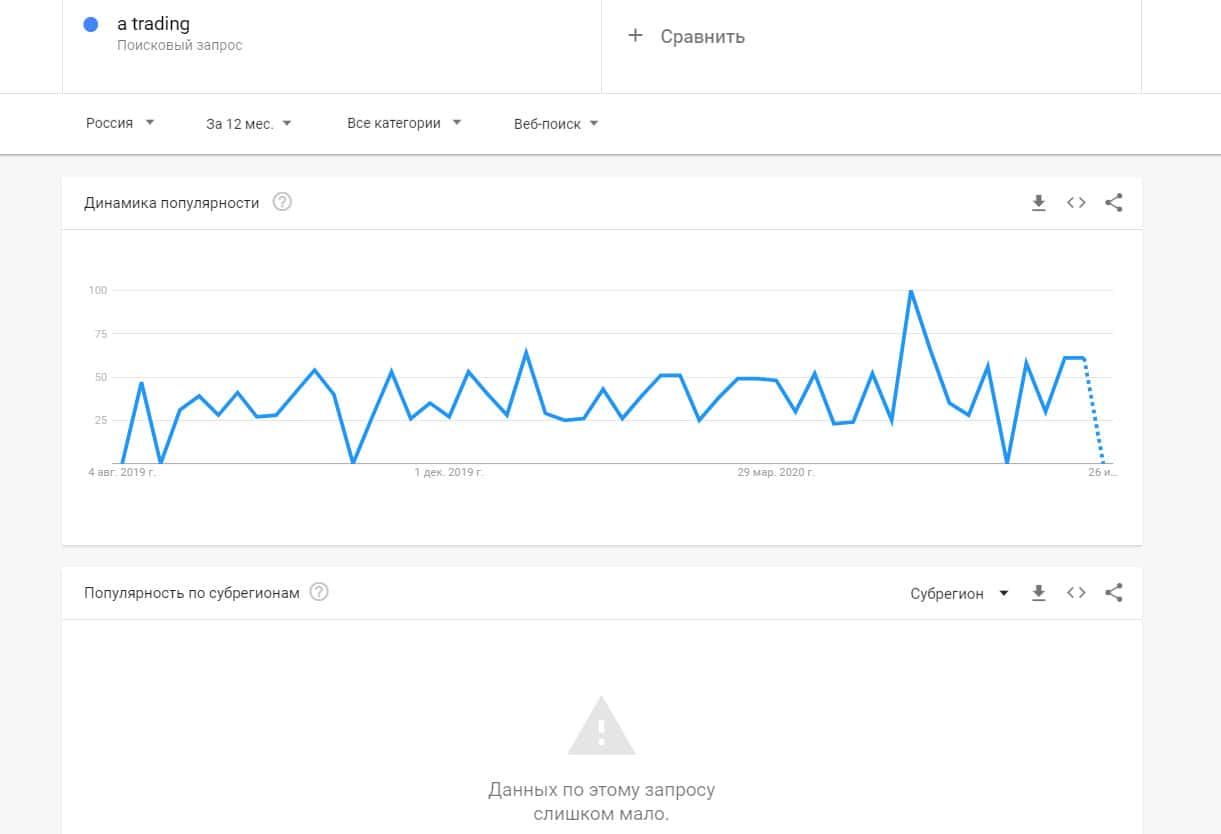
Task: Click embed code icon for popularity chart
Action: 1076,203
